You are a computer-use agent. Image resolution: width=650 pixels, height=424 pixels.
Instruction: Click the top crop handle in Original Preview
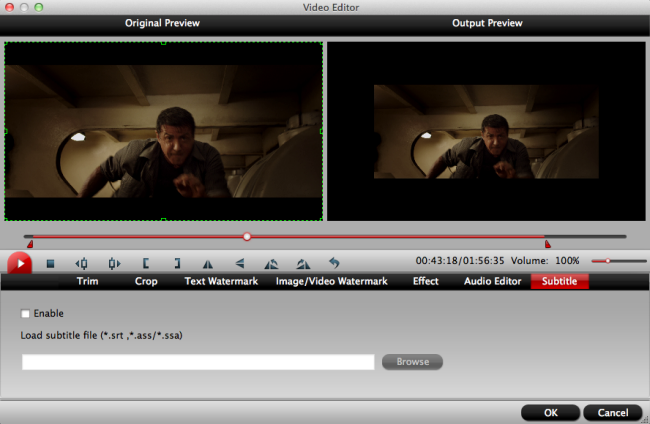click(163, 43)
